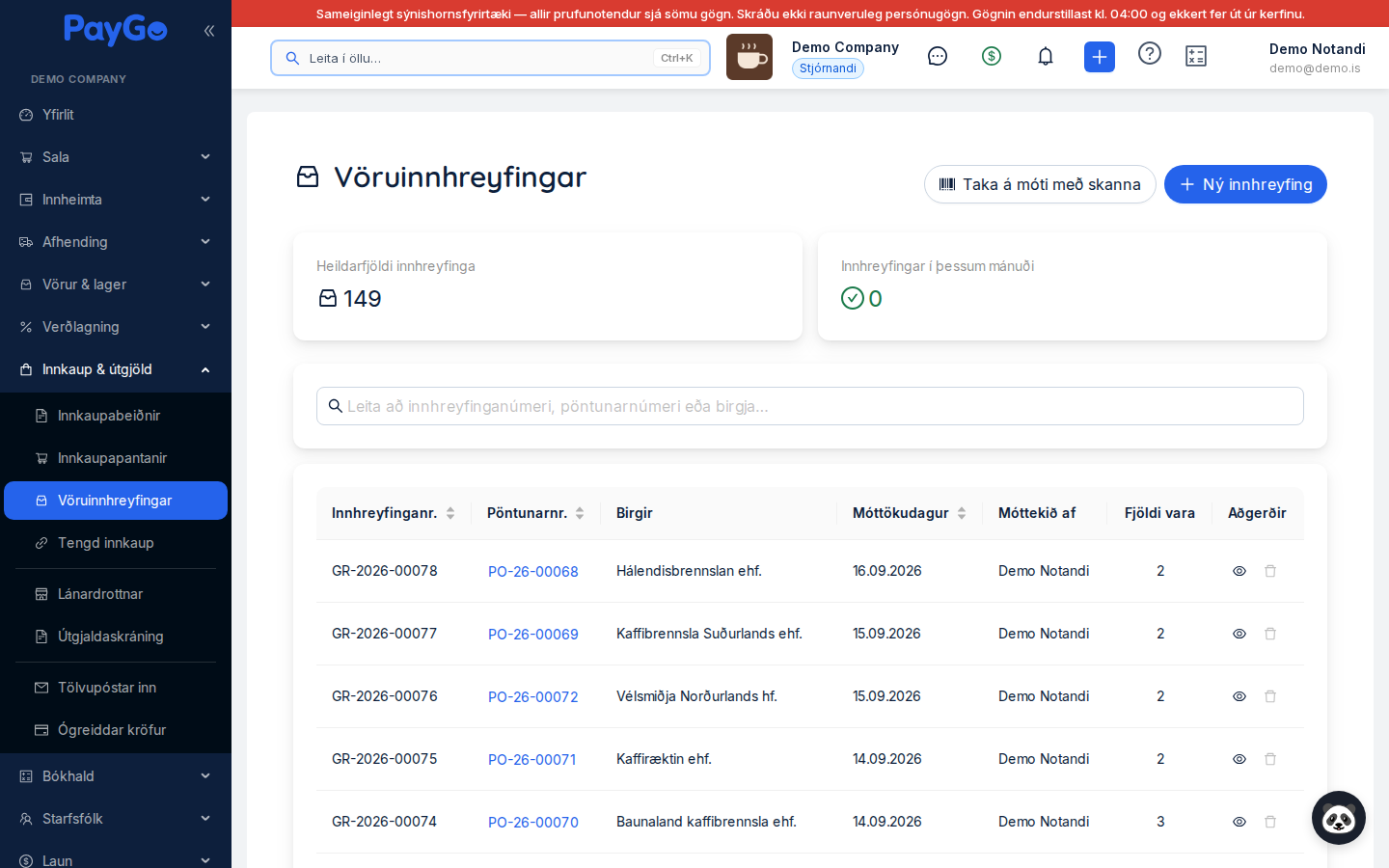Sort by Innhreyfinganr. column

tap(394, 513)
